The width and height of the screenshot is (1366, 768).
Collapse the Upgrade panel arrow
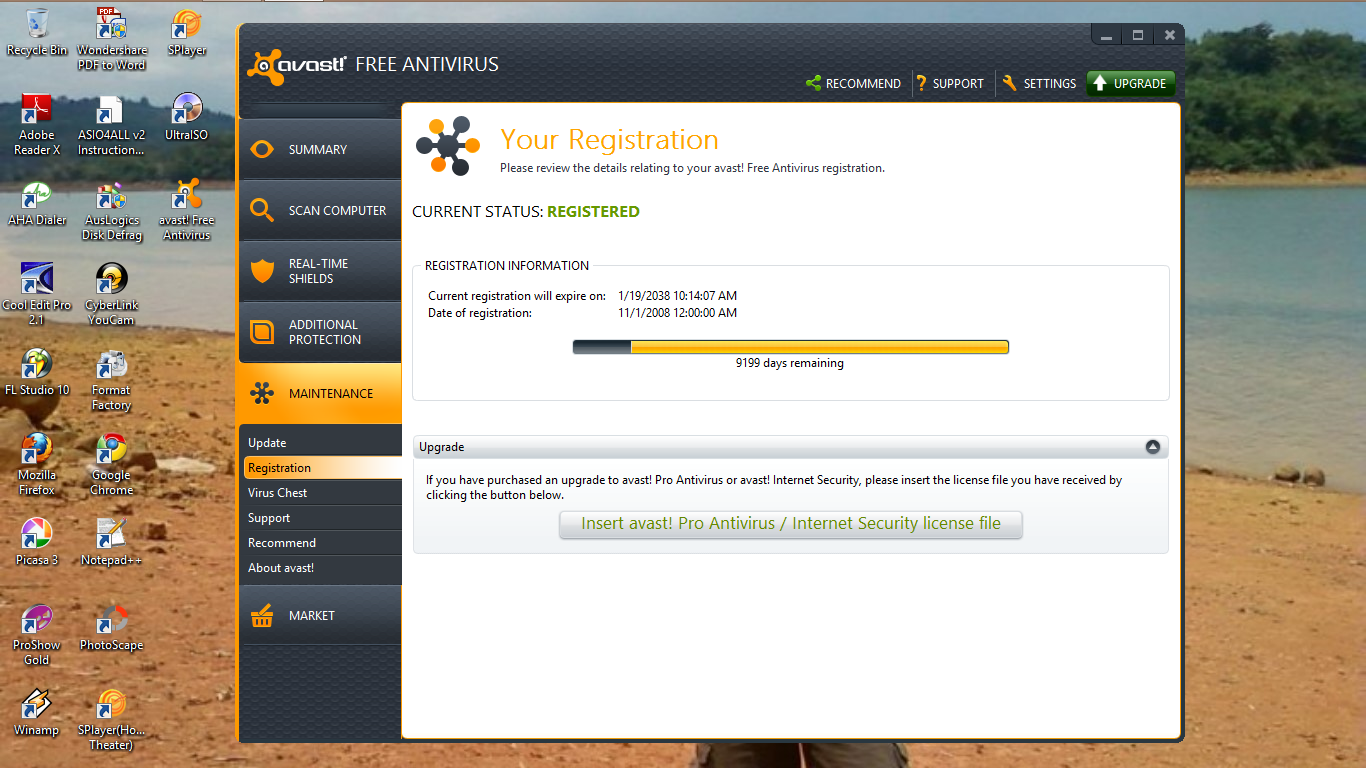coord(1152,447)
